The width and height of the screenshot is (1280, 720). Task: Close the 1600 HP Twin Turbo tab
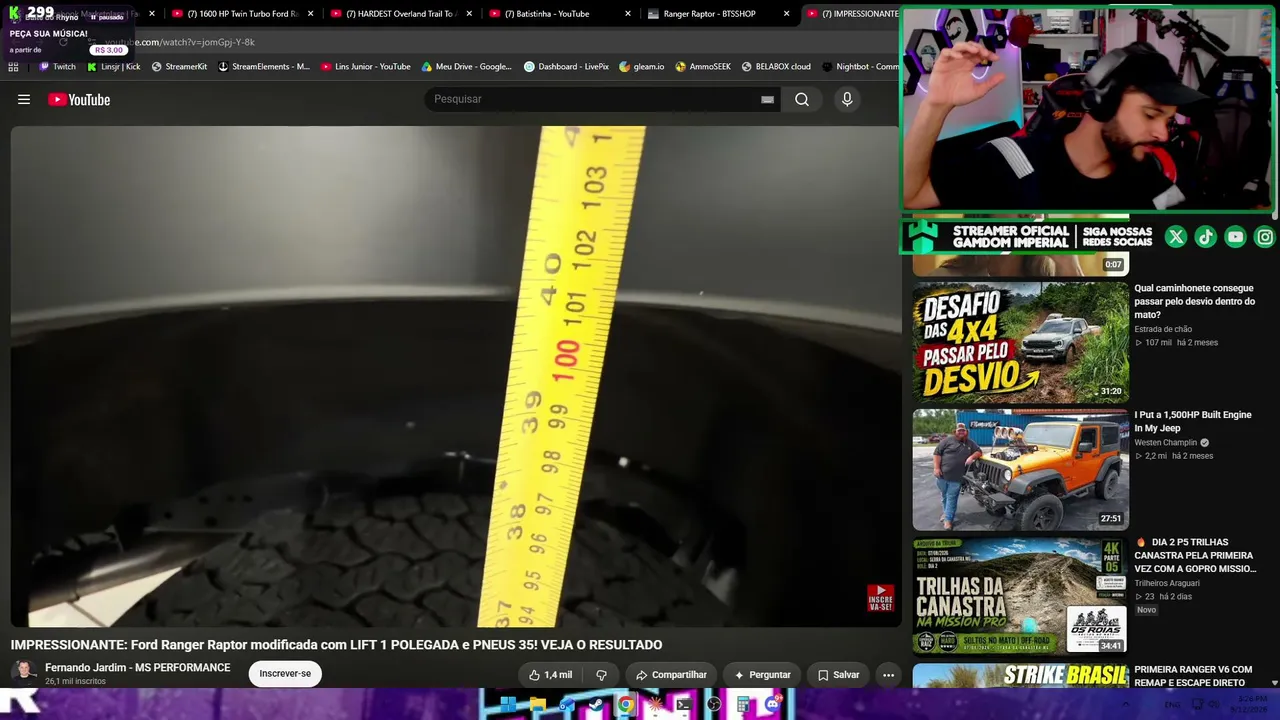311,14
